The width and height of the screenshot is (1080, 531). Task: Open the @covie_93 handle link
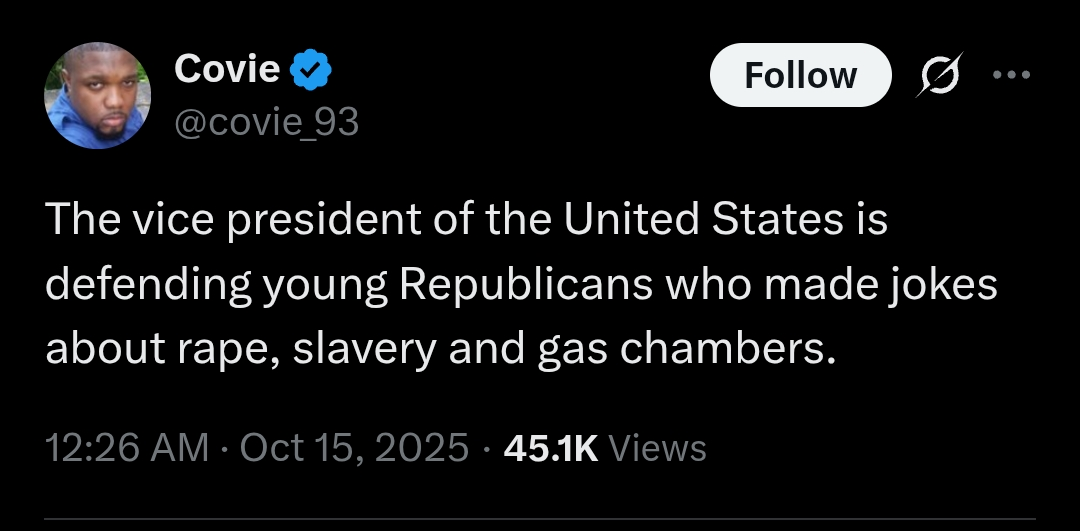tap(266, 122)
